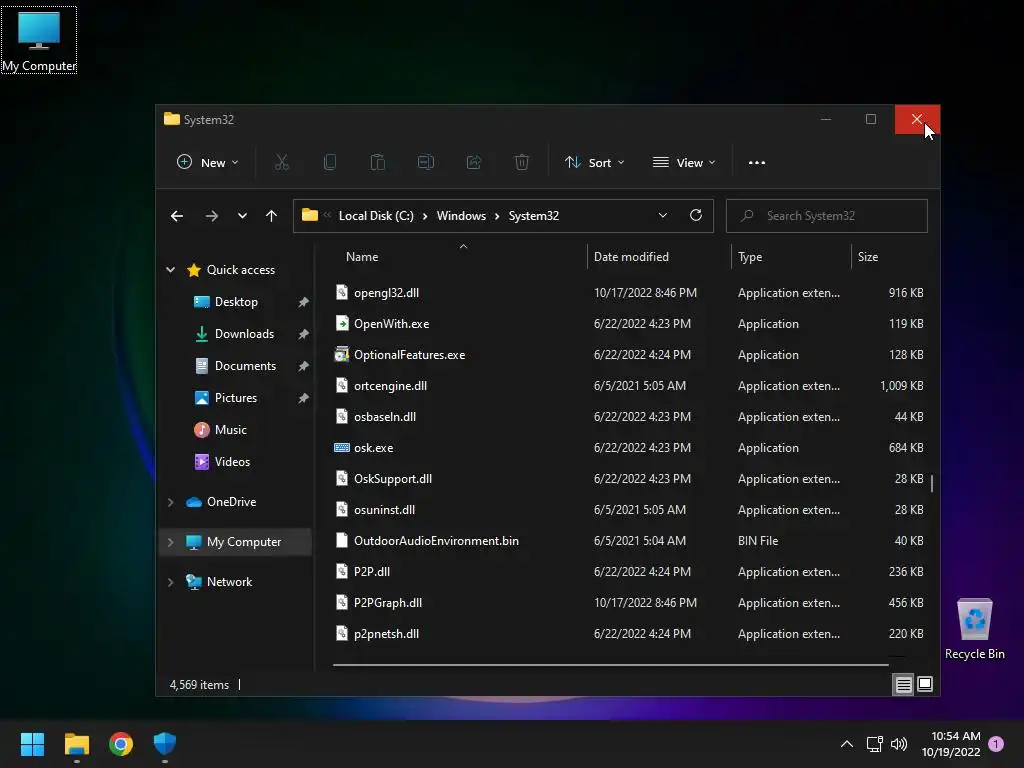Select the Recycle Bin desktop icon
This screenshot has height=768, width=1024.
tap(974, 629)
